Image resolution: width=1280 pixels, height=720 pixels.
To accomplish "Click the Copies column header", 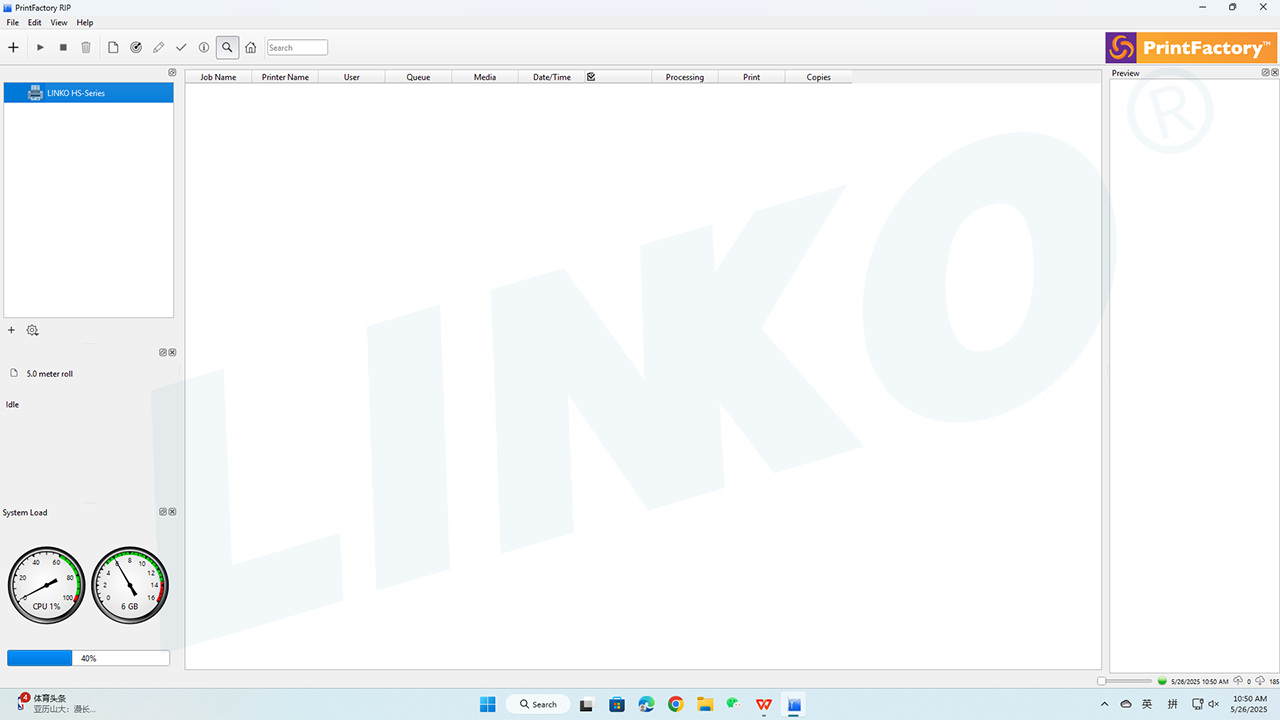I will [818, 77].
